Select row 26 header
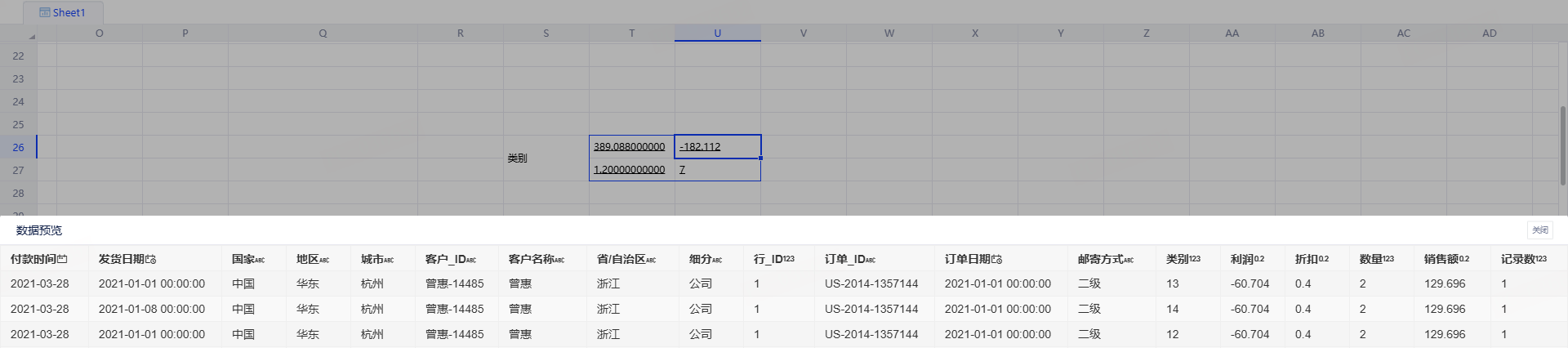1568x348 pixels. (18, 147)
